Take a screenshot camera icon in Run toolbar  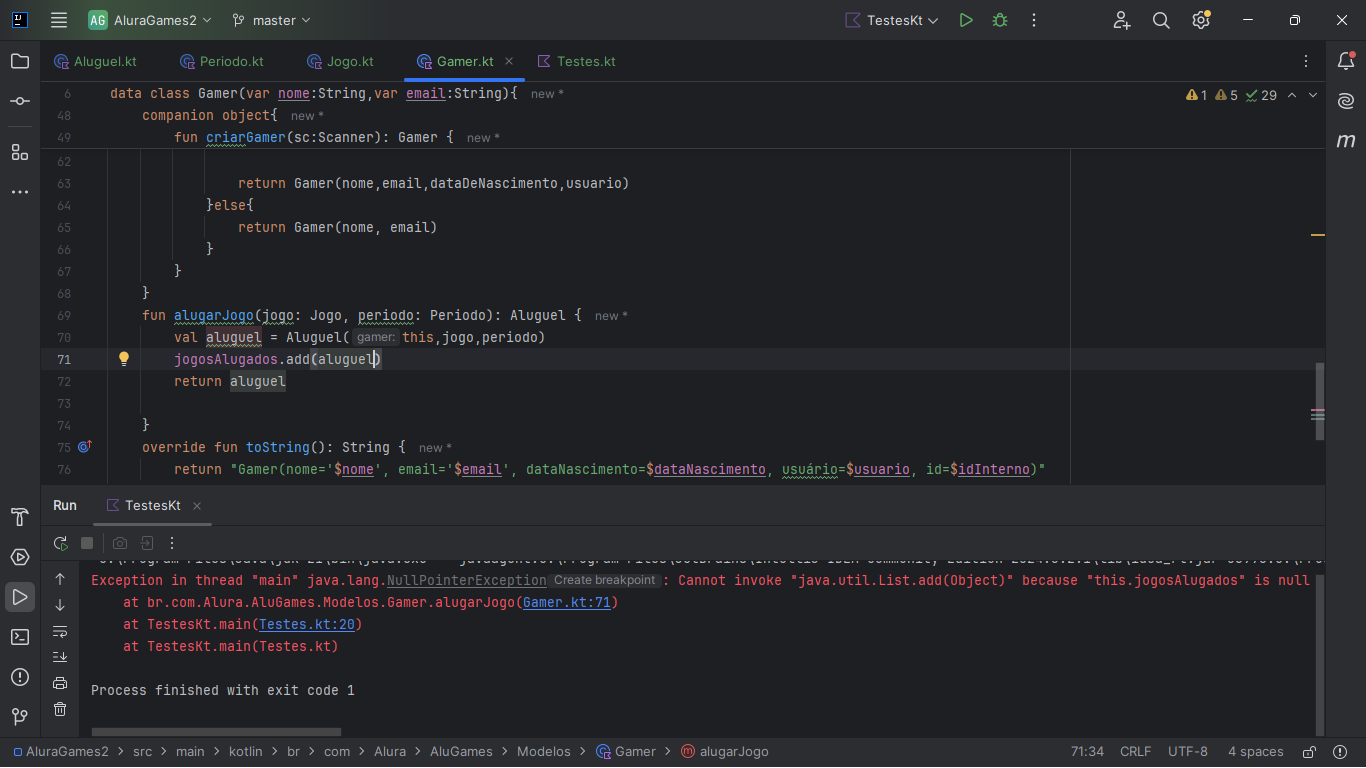pyautogui.click(x=120, y=543)
